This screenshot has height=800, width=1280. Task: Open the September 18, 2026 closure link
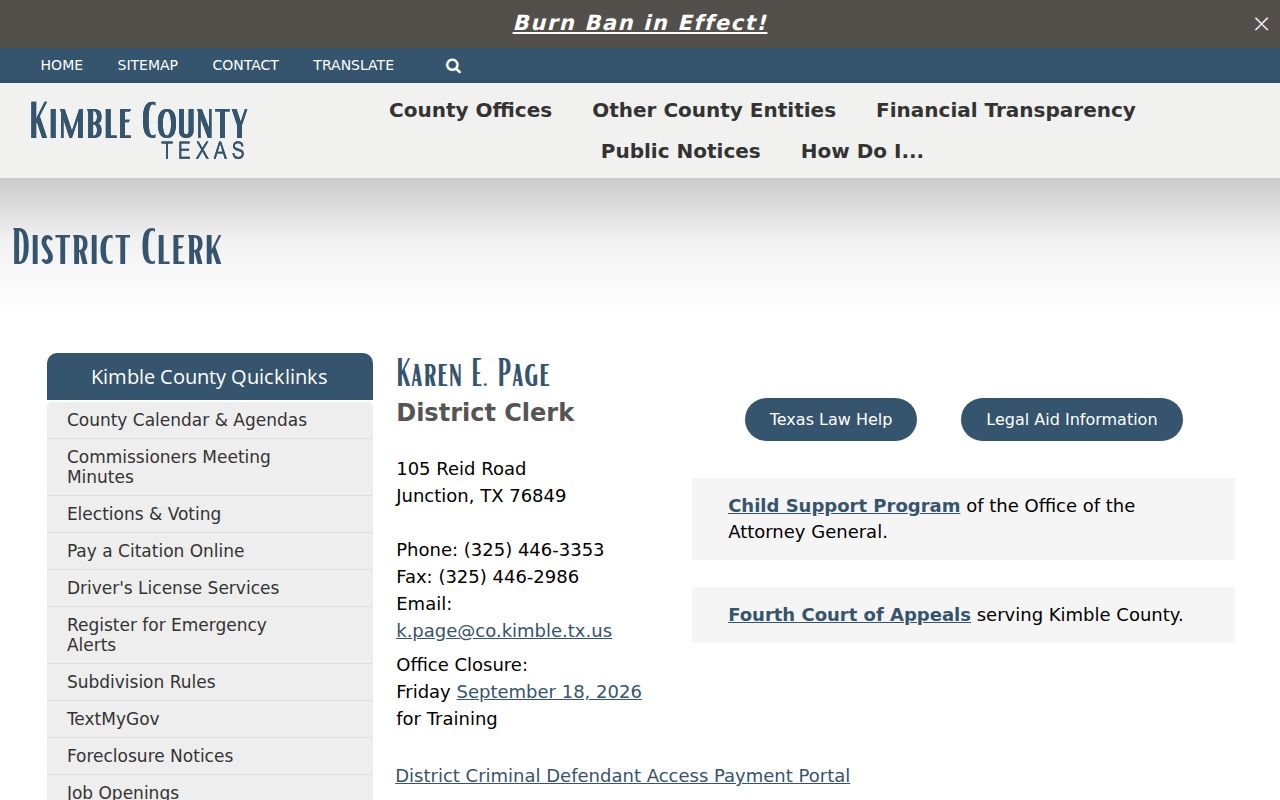(x=549, y=691)
